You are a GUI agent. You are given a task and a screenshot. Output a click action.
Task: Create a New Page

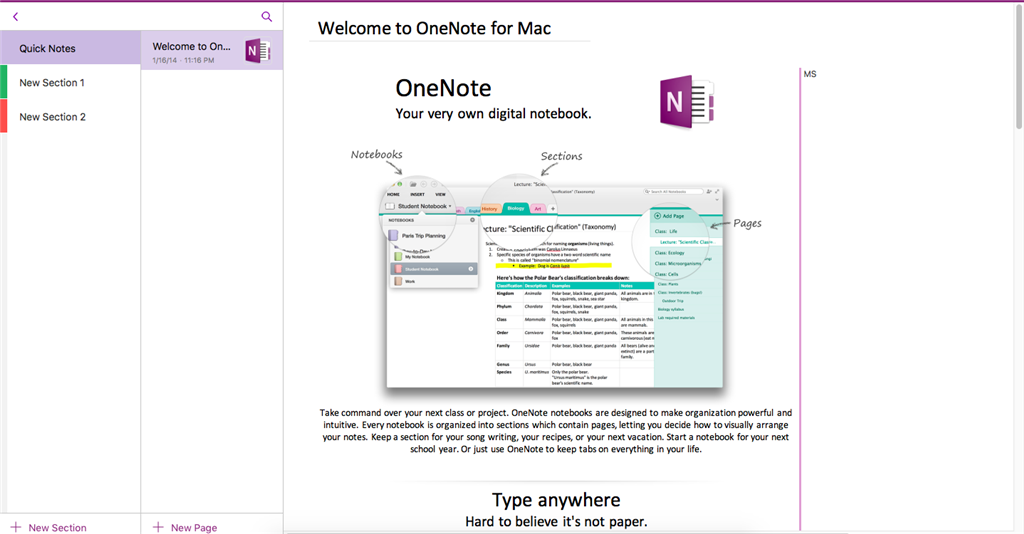point(185,527)
